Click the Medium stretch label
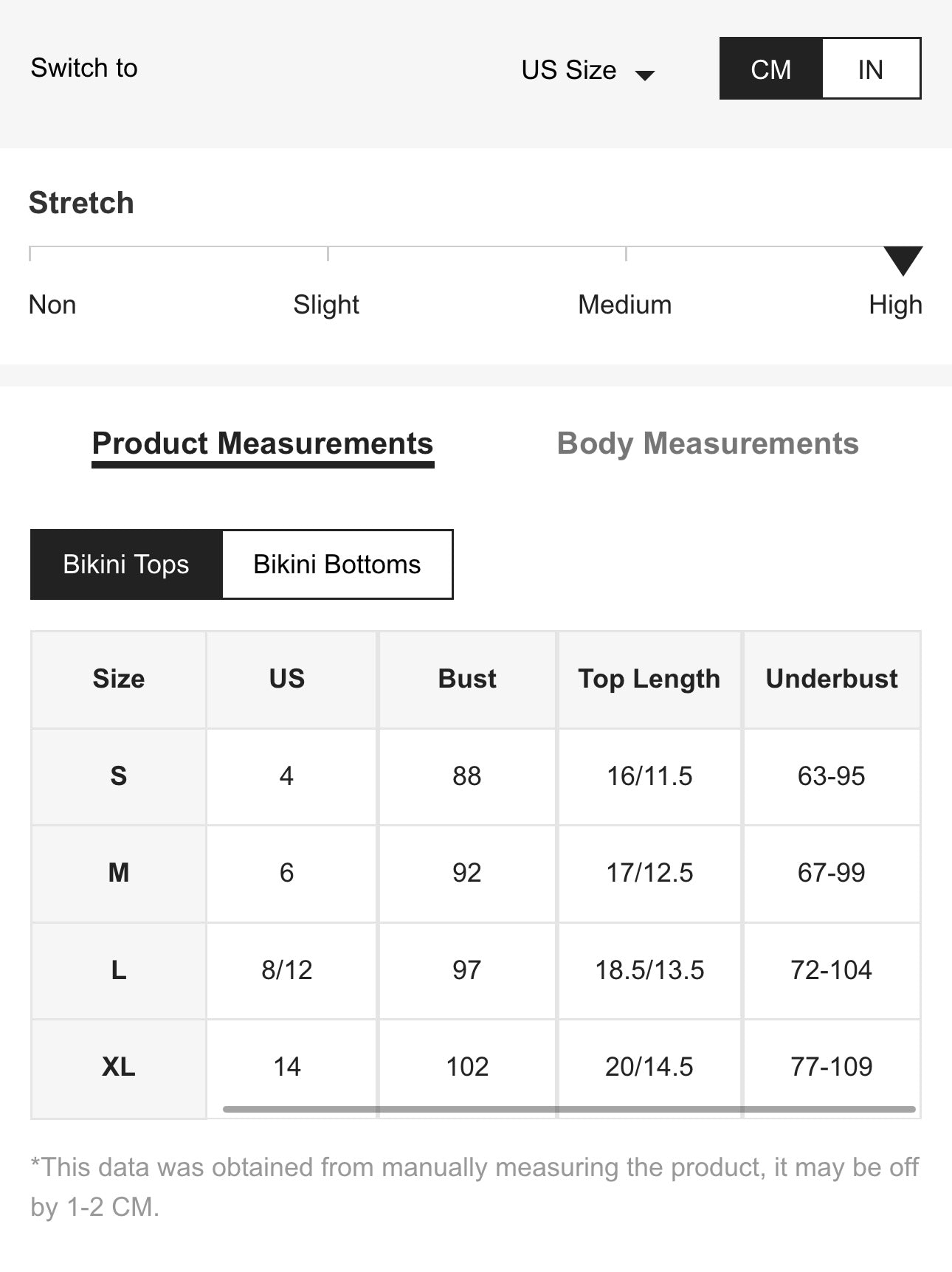952x1272 pixels. [624, 305]
